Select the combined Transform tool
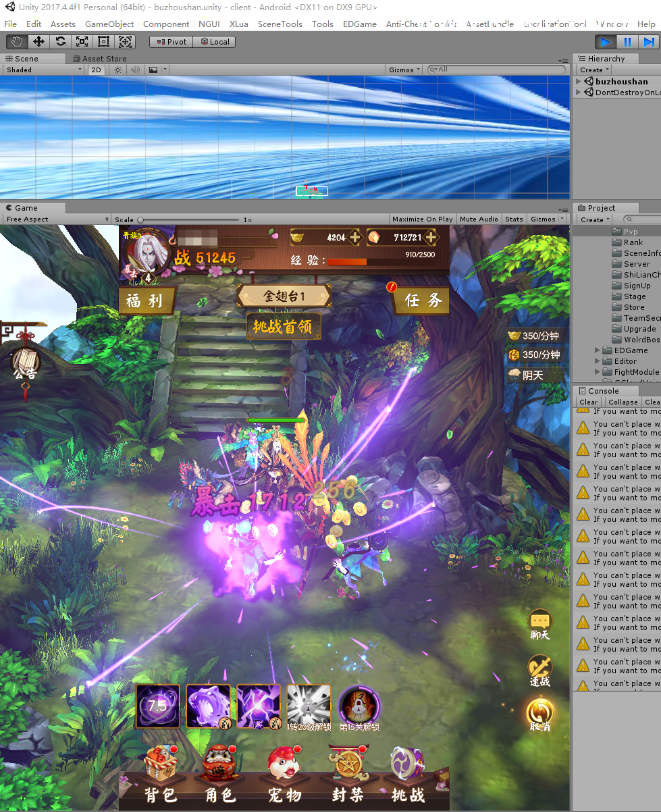 click(x=125, y=41)
